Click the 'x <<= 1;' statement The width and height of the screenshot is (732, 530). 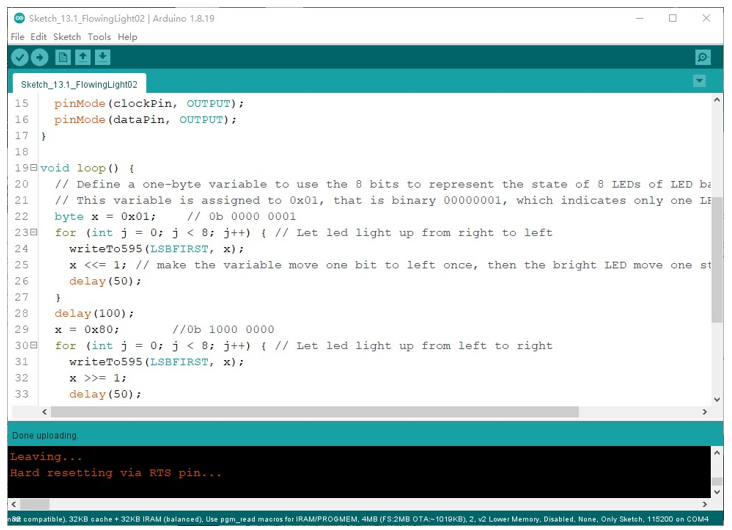[x=98, y=265]
